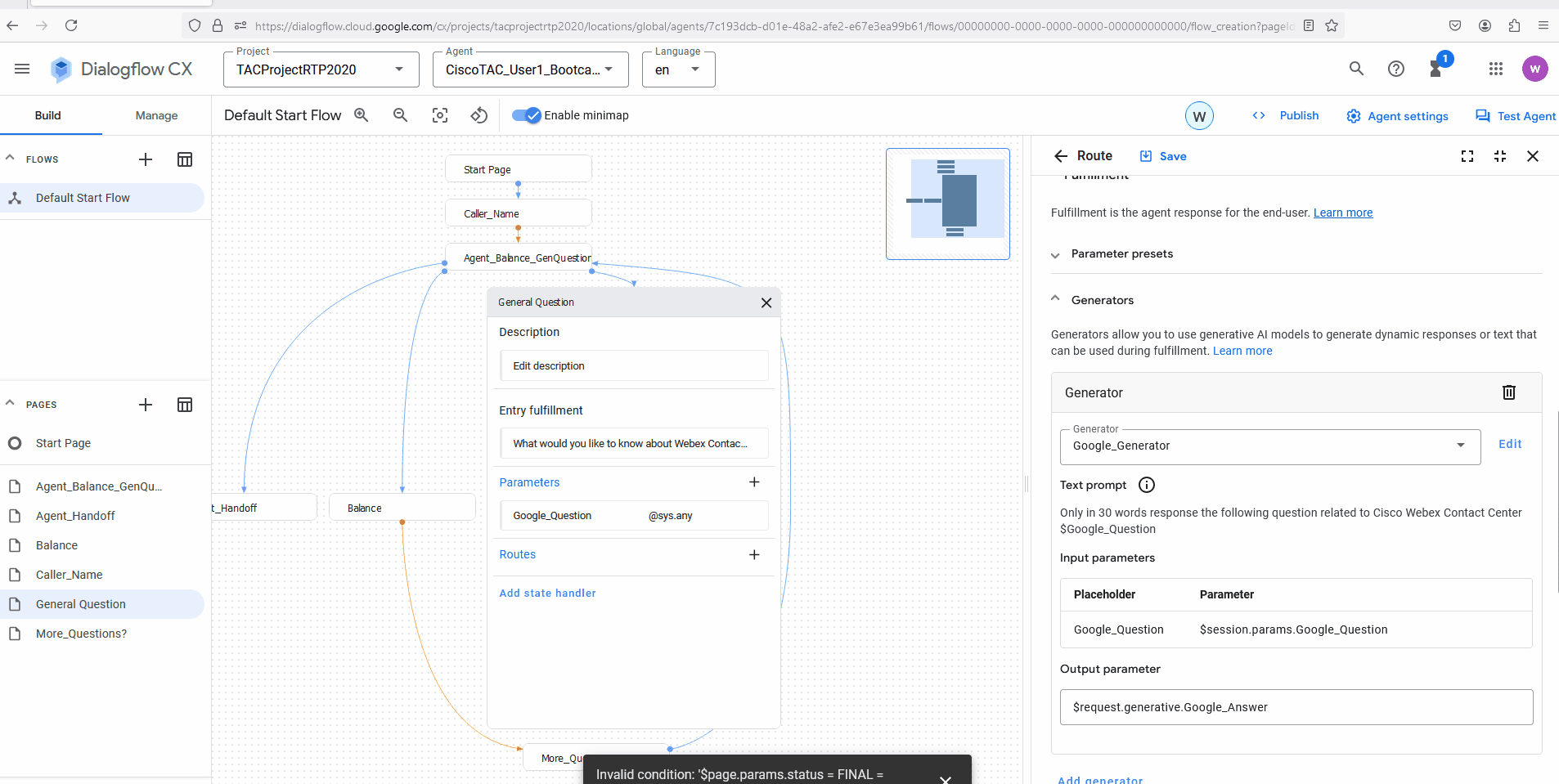Screen dimensions: 1559x784
Task: Open the help question mark icon
Action: 1396,69
